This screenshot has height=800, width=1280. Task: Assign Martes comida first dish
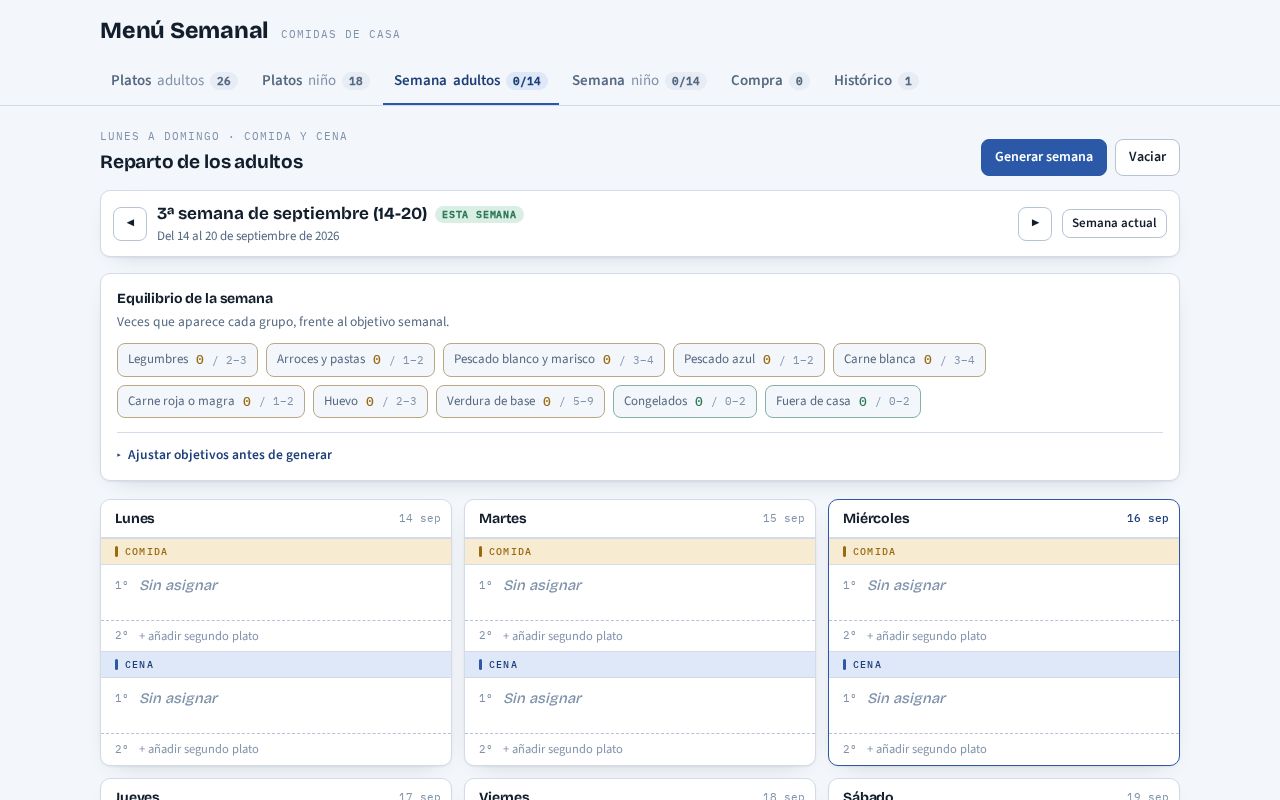[x=640, y=592]
